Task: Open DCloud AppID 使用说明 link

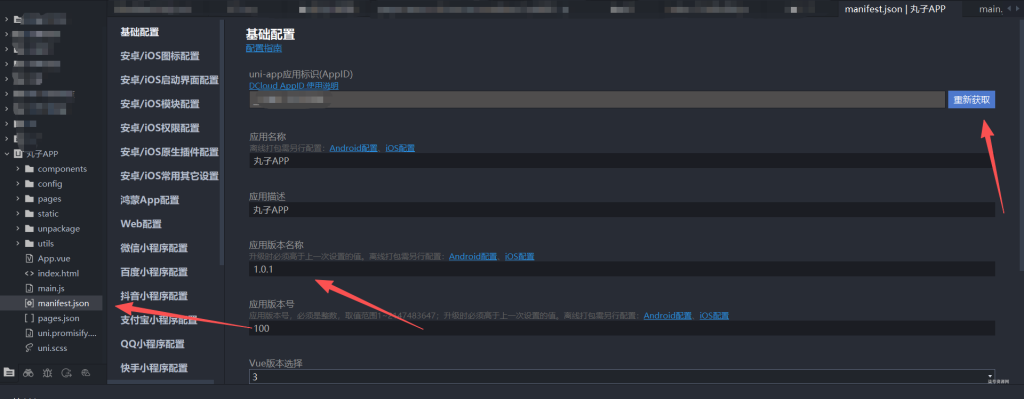Action: tap(293, 86)
